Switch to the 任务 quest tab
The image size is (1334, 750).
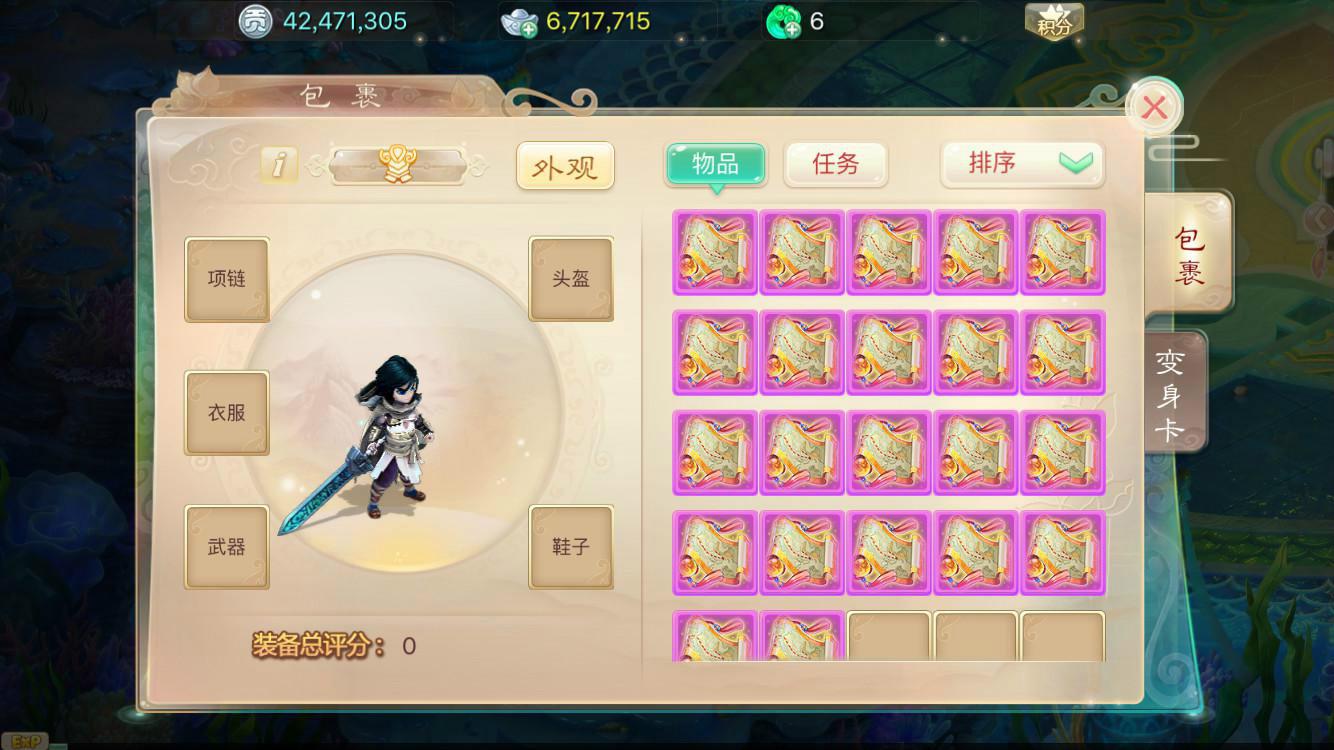coord(836,164)
